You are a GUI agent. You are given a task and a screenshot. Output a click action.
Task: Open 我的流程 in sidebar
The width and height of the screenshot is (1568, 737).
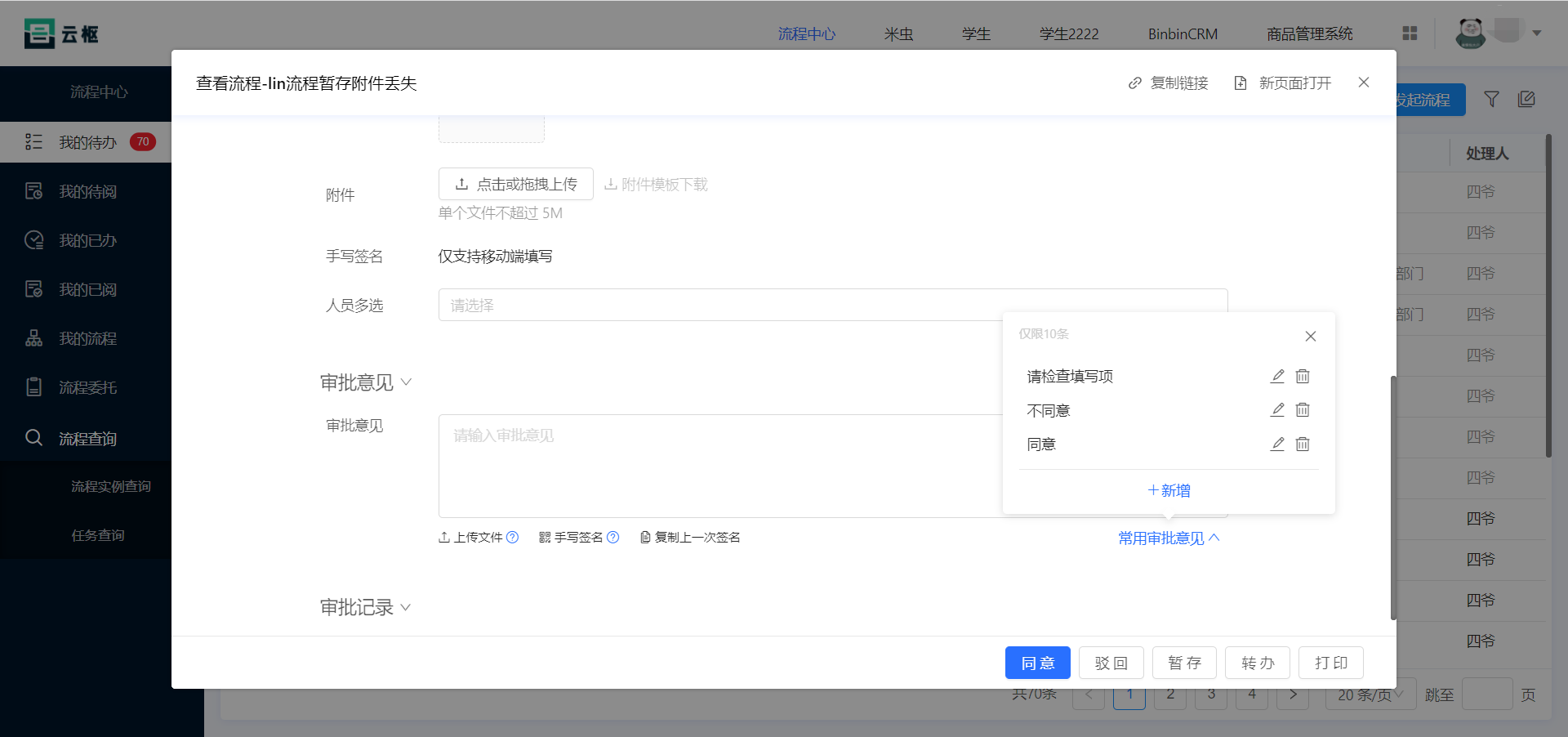[86, 338]
